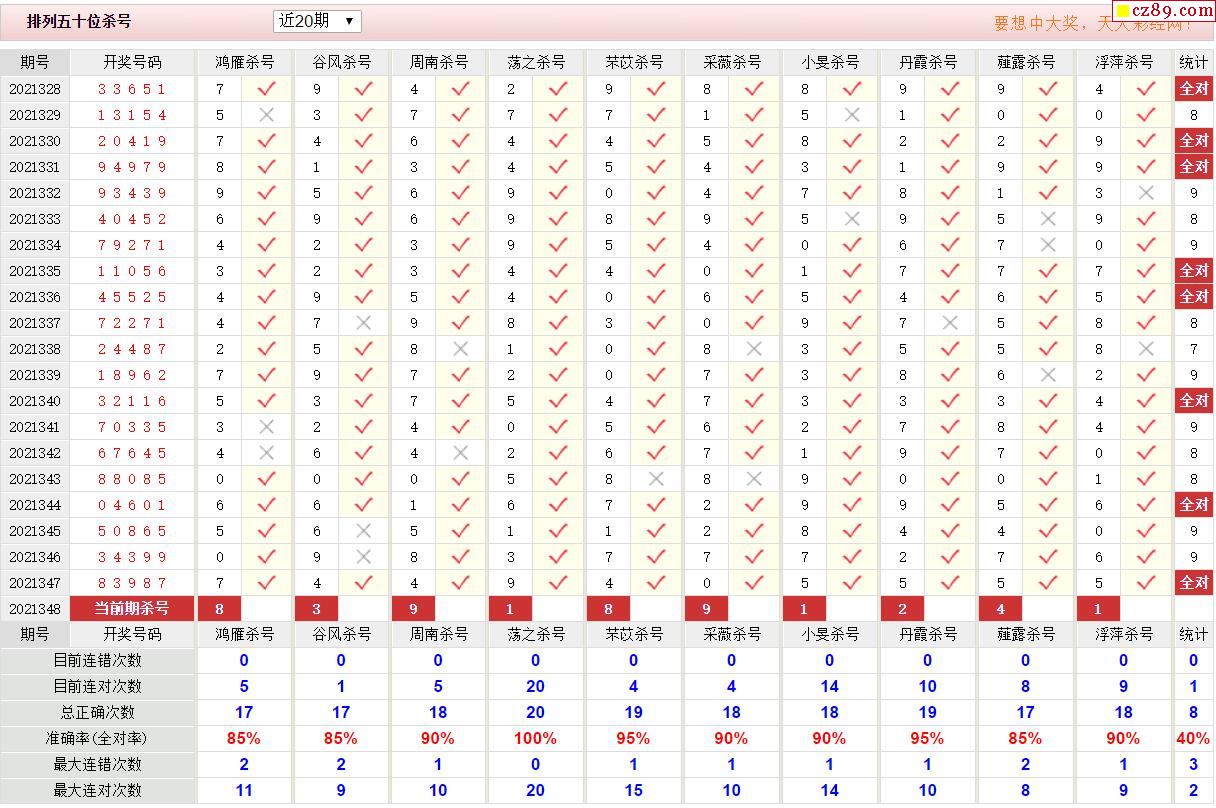This screenshot has width=1216, height=808.
Task: Select period row 2021335
Action: (35, 271)
